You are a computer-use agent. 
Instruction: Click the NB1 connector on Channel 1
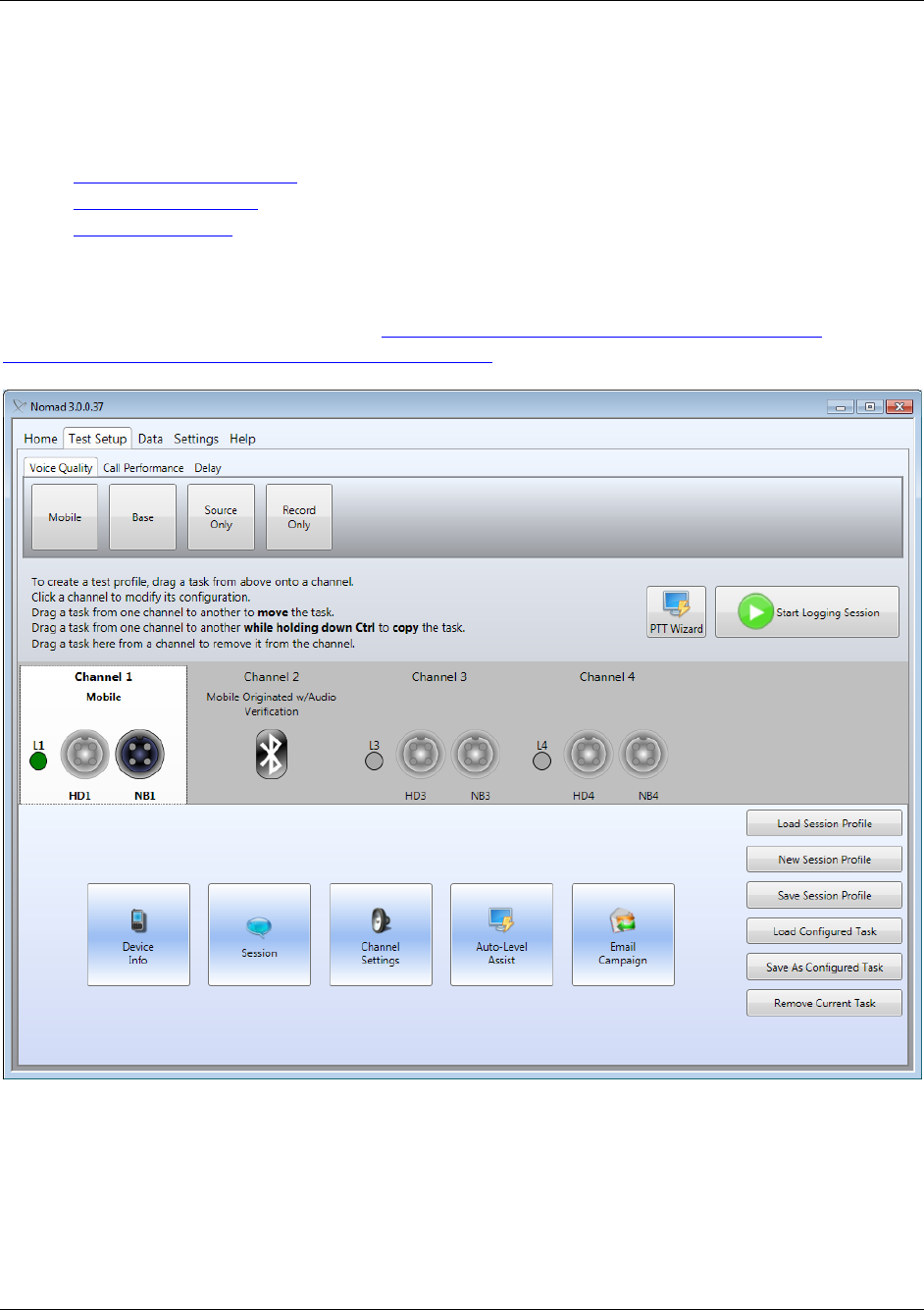(x=140, y=754)
